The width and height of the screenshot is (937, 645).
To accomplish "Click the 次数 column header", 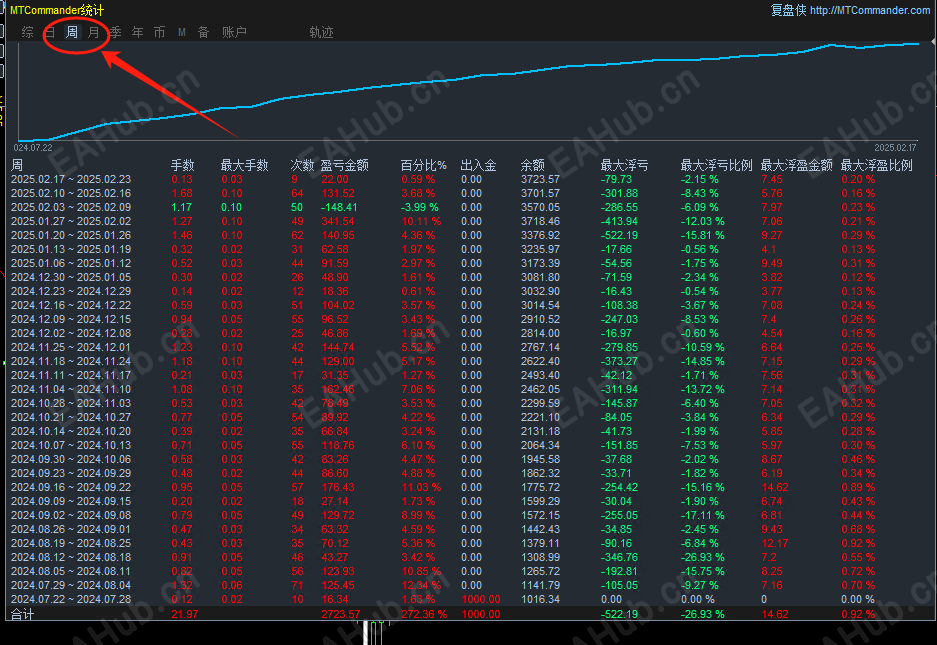I will [x=302, y=166].
